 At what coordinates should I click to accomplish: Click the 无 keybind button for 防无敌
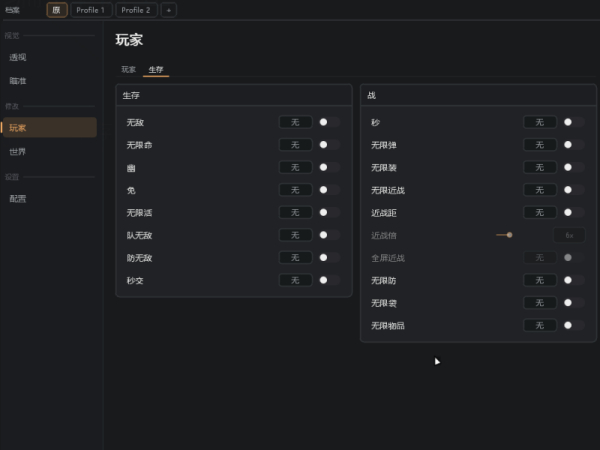point(295,258)
